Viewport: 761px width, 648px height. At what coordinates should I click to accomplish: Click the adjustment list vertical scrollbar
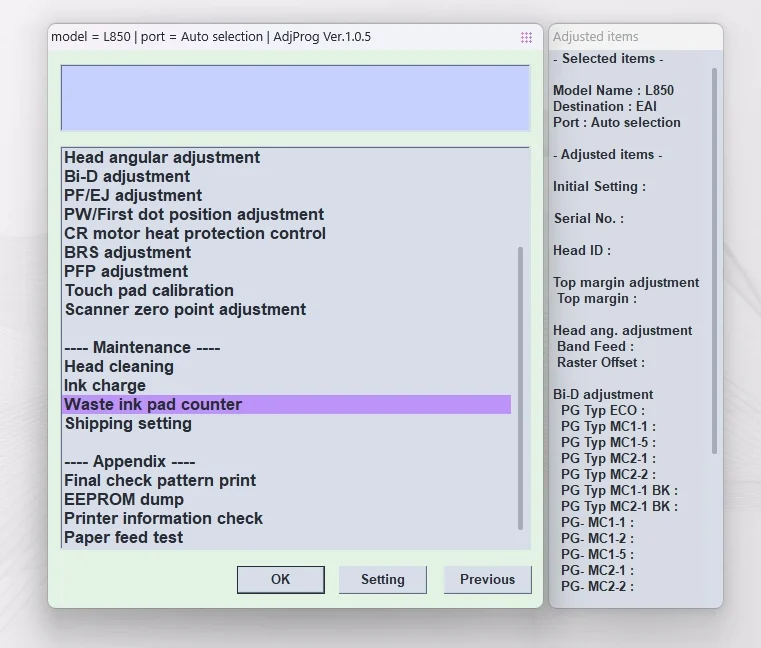(x=520, y=388)
